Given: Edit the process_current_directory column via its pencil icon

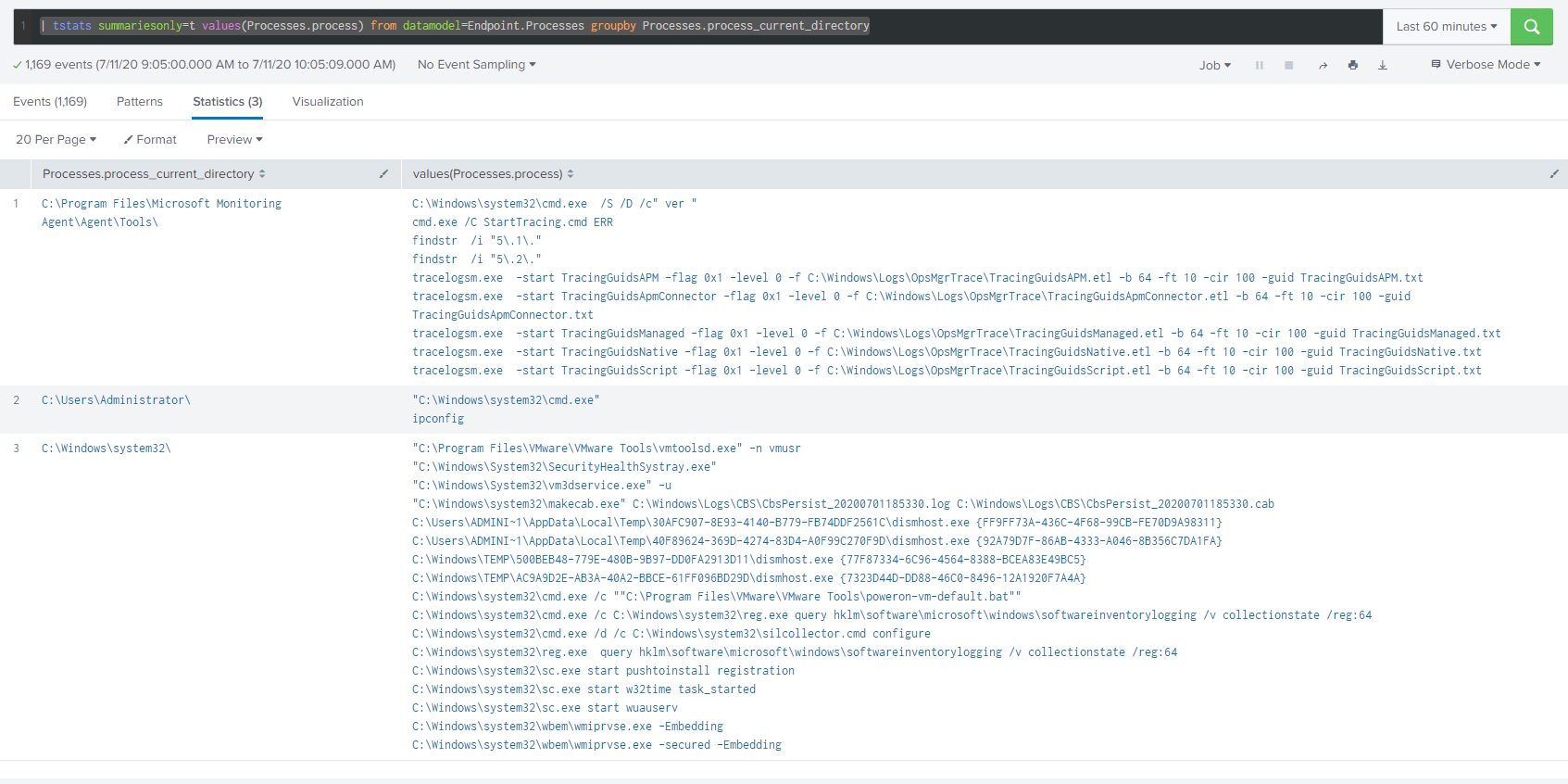Looking at the screenshot, I should pos(383,174).
